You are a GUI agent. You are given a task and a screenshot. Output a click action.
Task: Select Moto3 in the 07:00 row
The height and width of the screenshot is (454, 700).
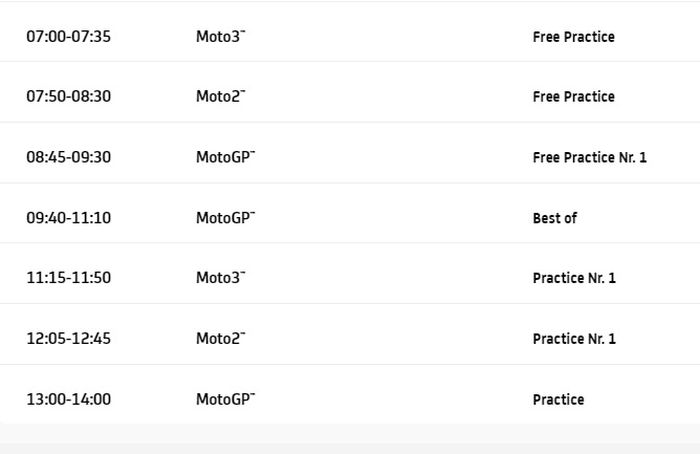pyautogui.click(x=220, y=37)
